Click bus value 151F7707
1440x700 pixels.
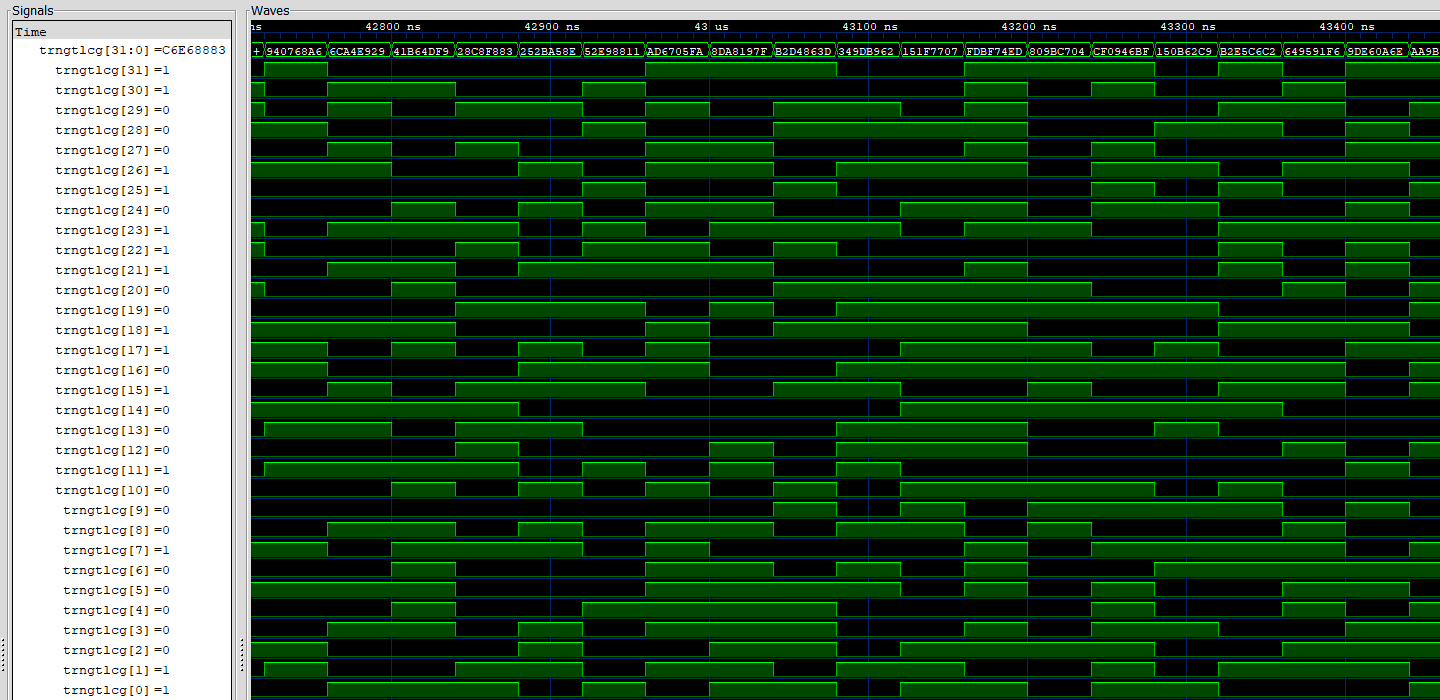[x=931, y=50]
